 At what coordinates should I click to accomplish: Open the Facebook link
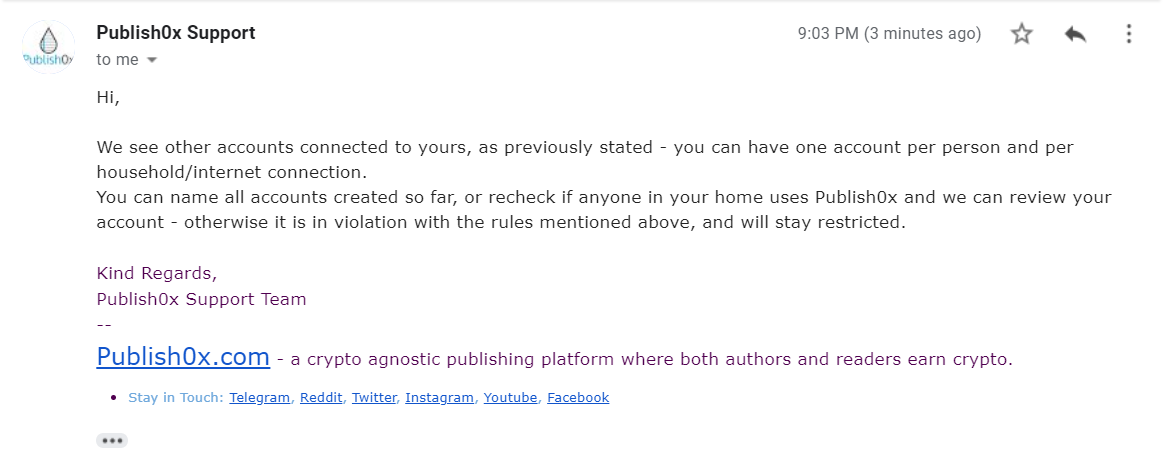[x=578, y=398]
